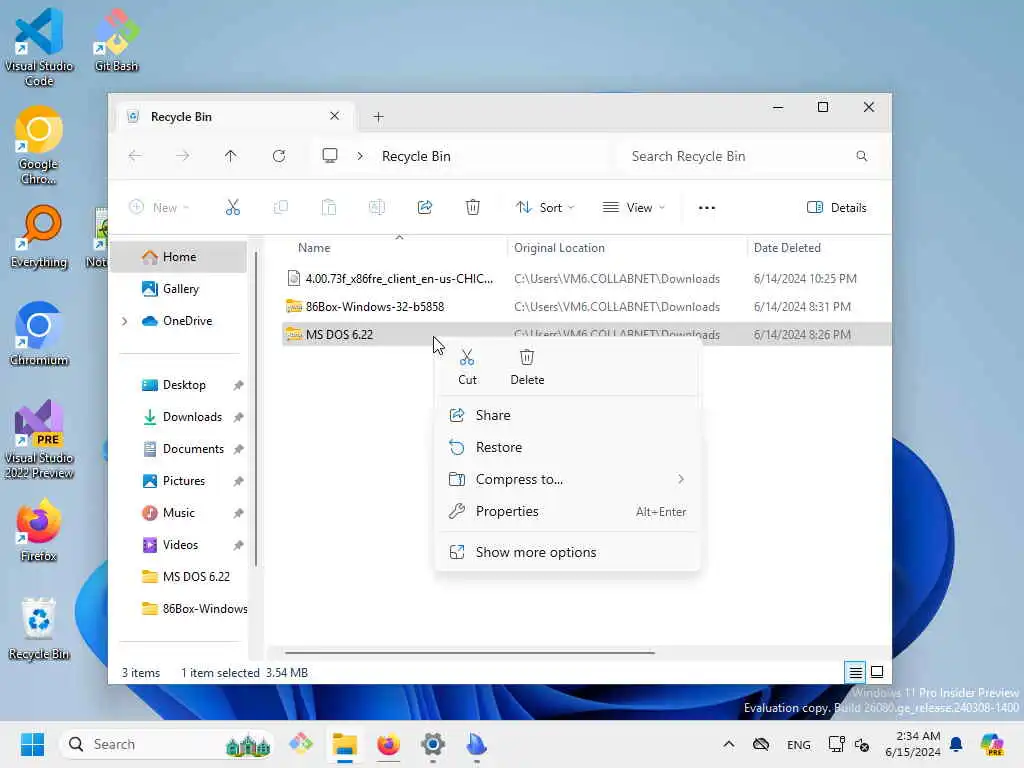The image size is (1024, 768).
Task: Open Documents quick access folder
Action: [x=179, y=449]
